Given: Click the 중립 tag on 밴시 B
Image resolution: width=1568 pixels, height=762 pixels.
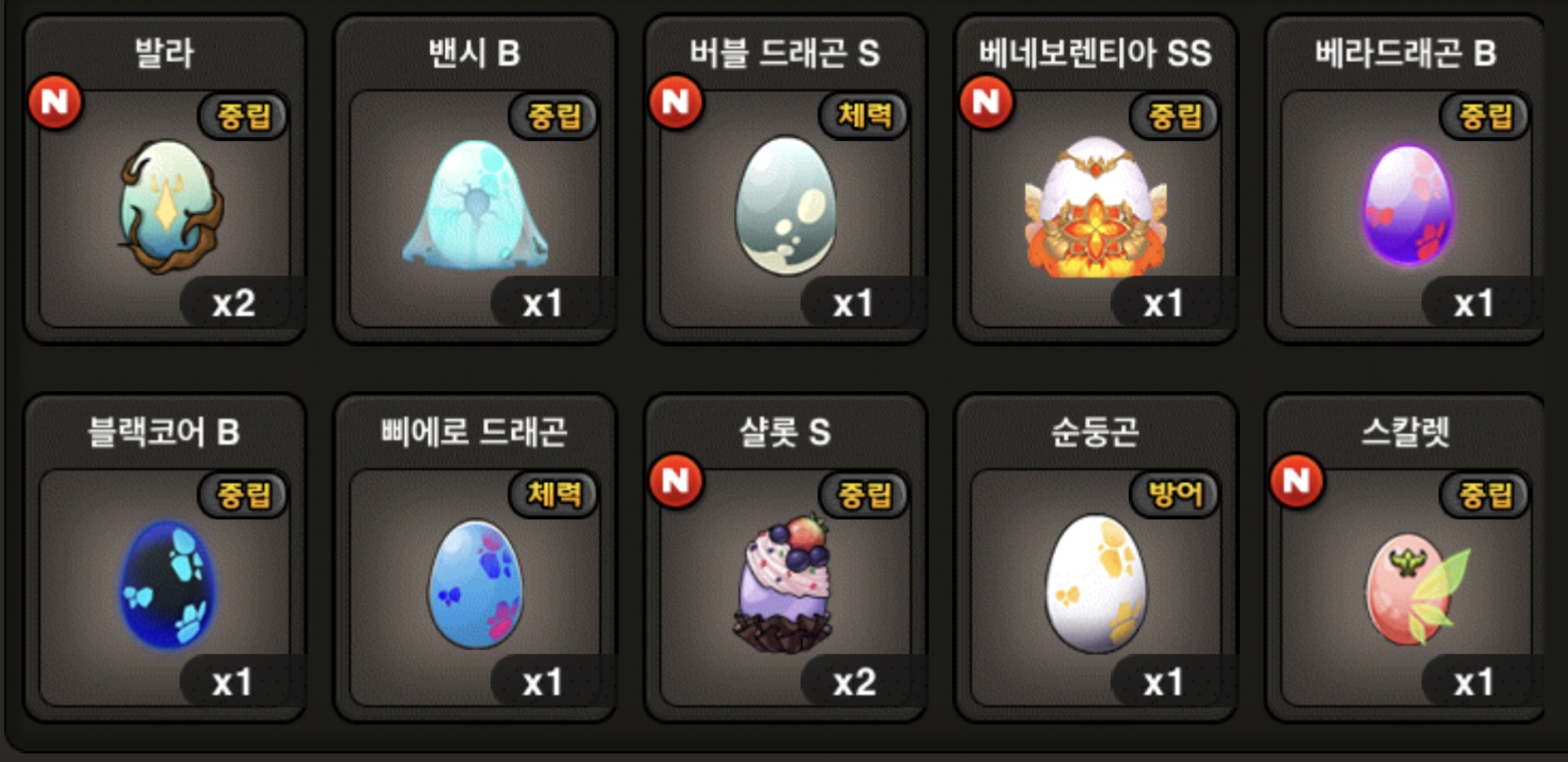Looking at the screenshot, I should pyautogui.click(x=553, y=115).
